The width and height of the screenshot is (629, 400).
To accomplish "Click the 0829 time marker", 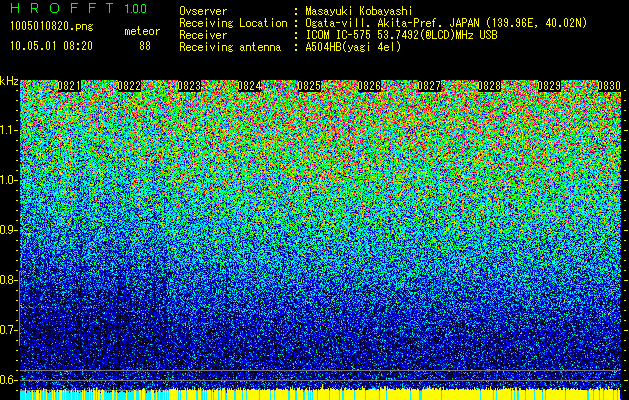I will tap(550, 86).
